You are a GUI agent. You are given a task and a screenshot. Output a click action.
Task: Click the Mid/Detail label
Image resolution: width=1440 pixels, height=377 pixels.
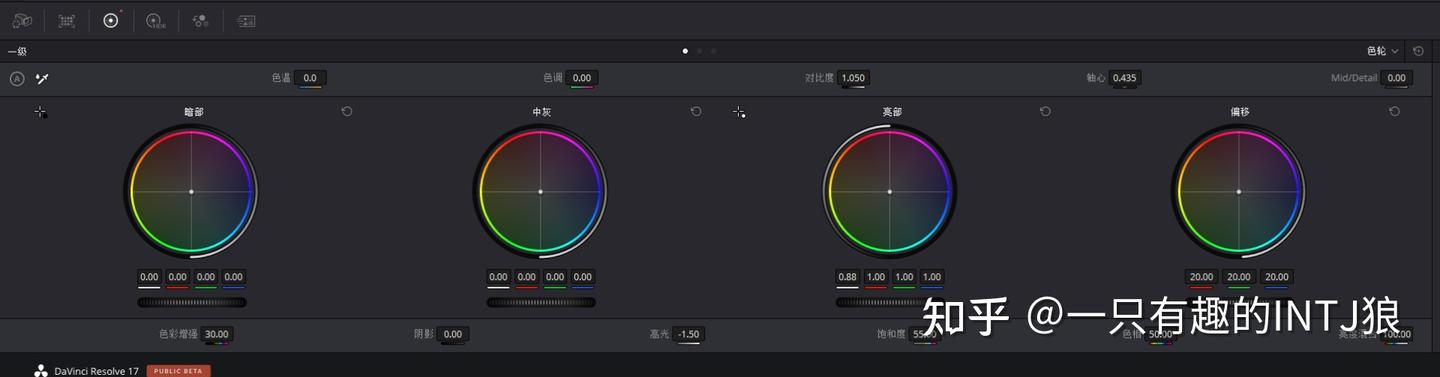point(1354,78)
